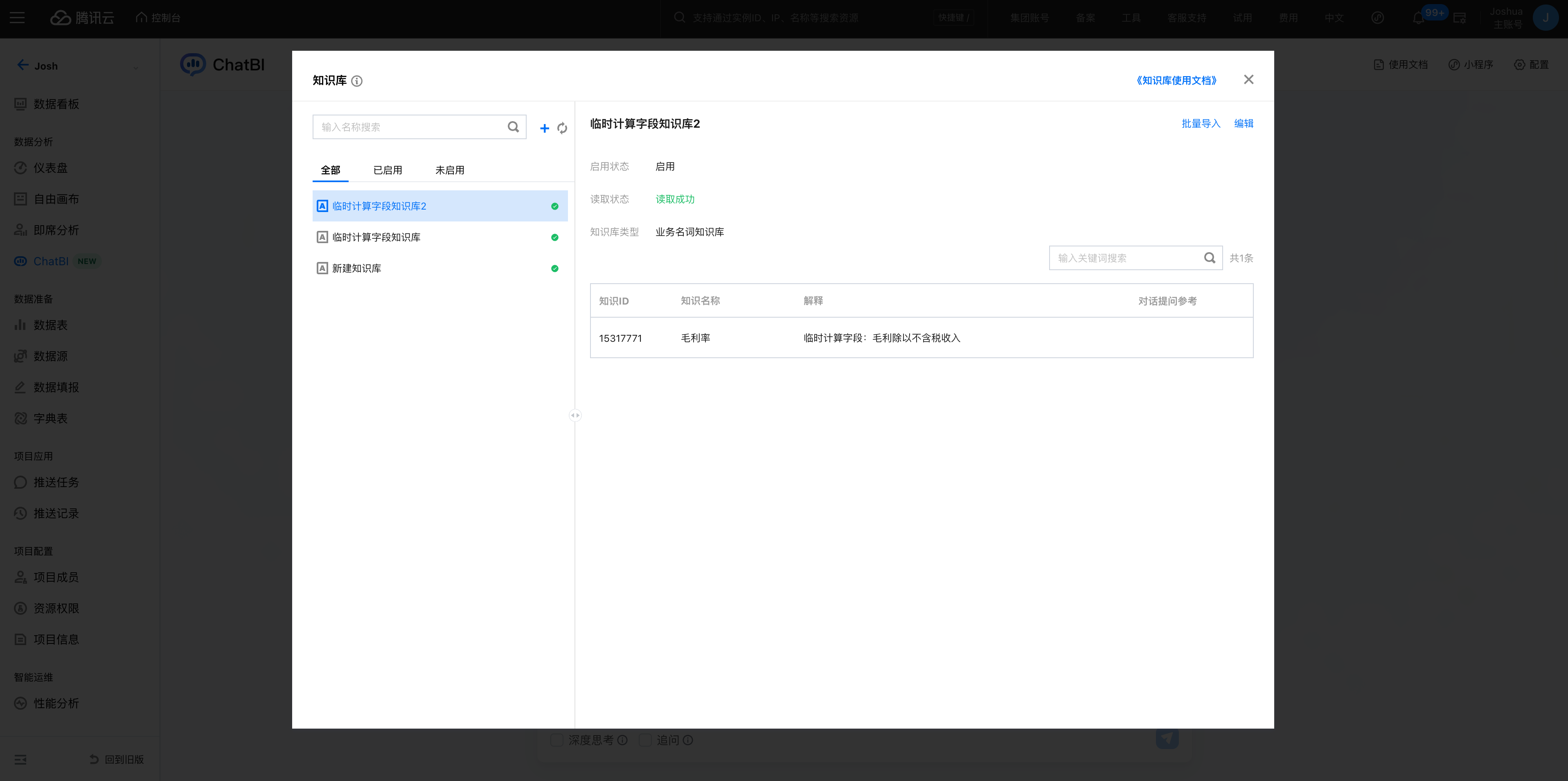The width and height of the screenshot is (1568, 781).
Task: Open the notification bell icon
Action: (1418, 18)
